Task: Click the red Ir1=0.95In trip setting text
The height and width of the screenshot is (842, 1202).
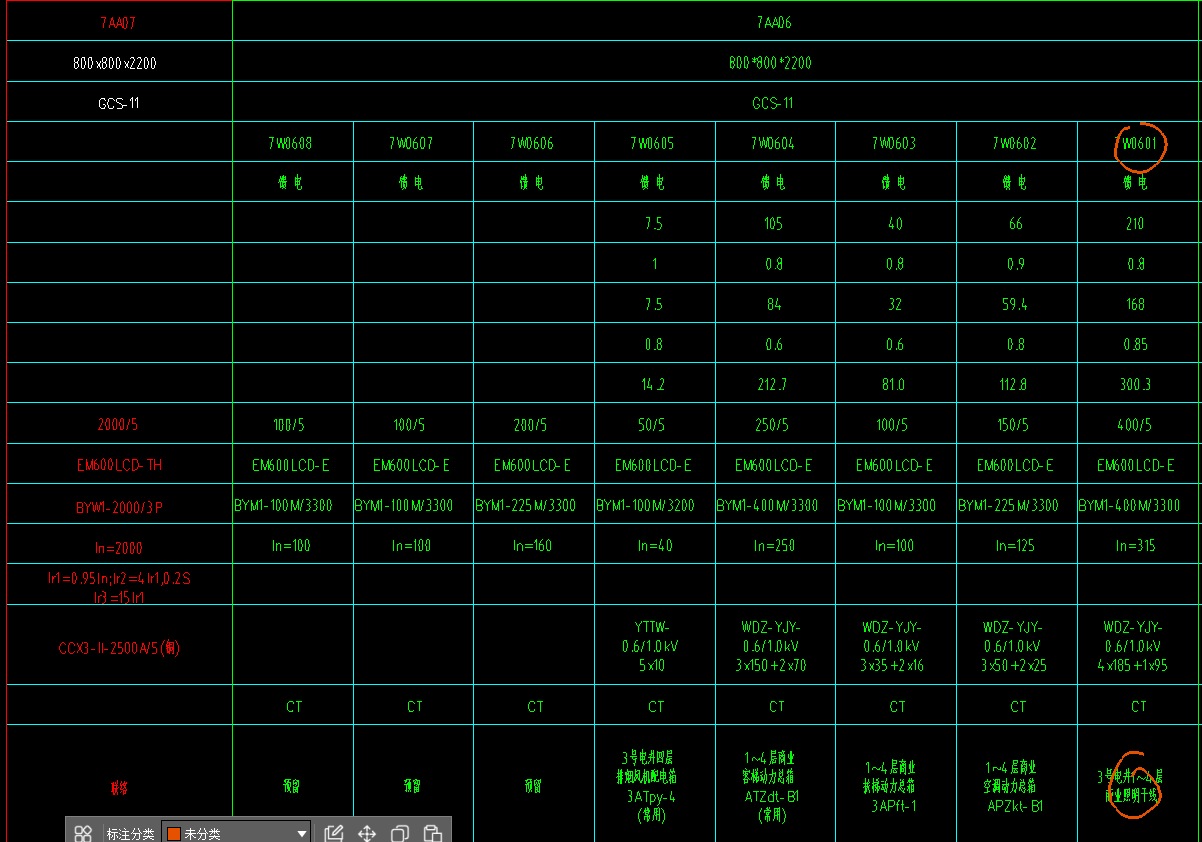Action: (119, 578)
